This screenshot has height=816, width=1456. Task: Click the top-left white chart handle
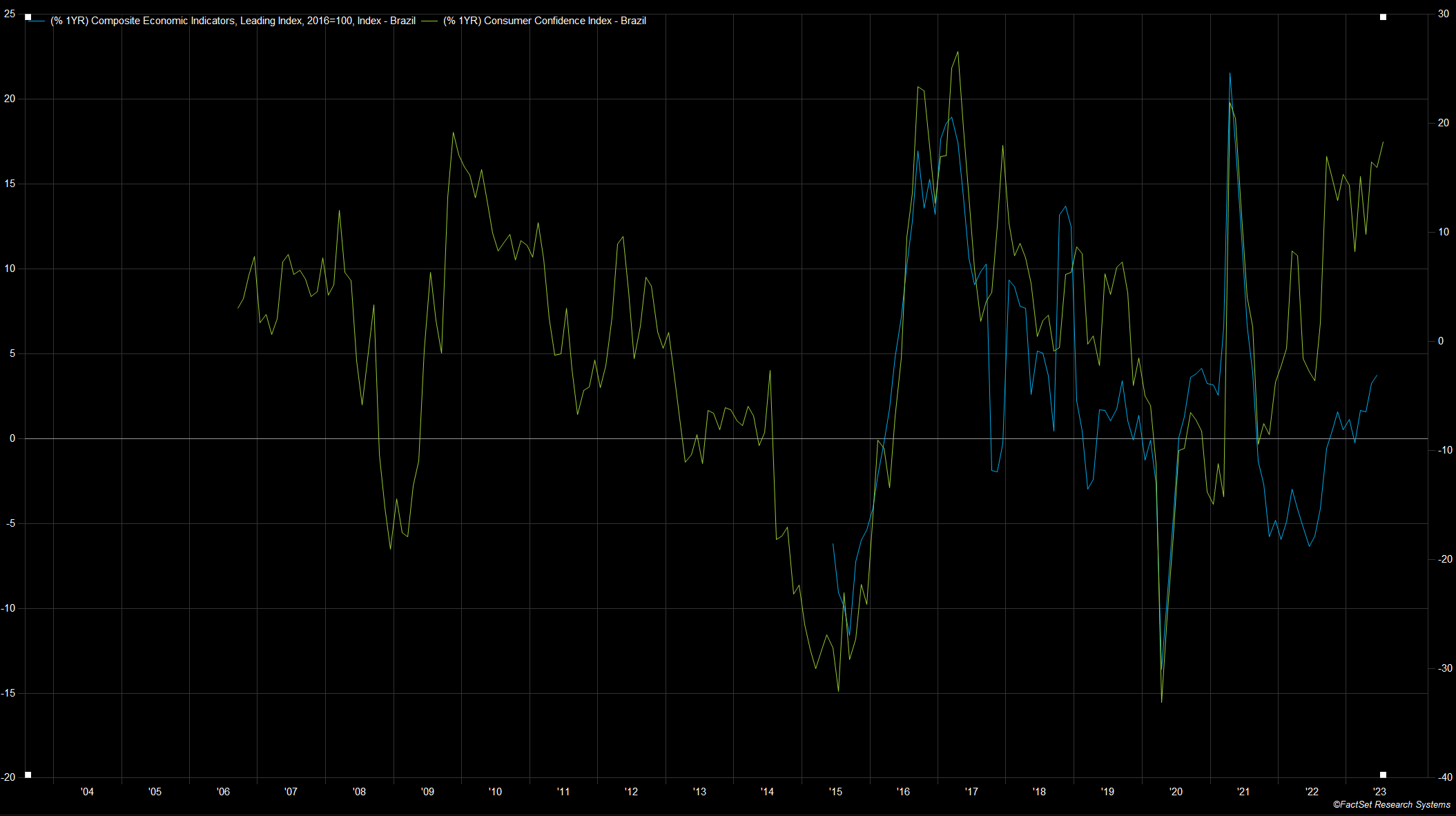(28, 17)
